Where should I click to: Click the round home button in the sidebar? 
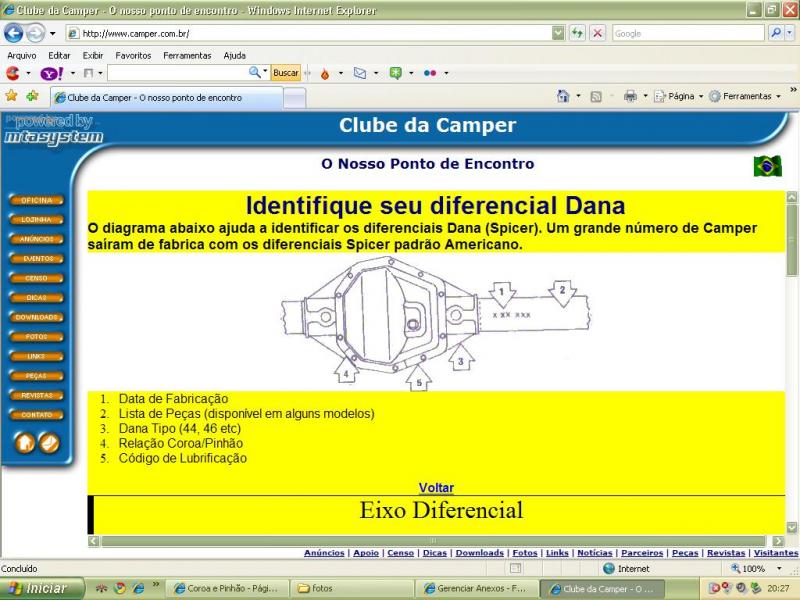point(25,443)
